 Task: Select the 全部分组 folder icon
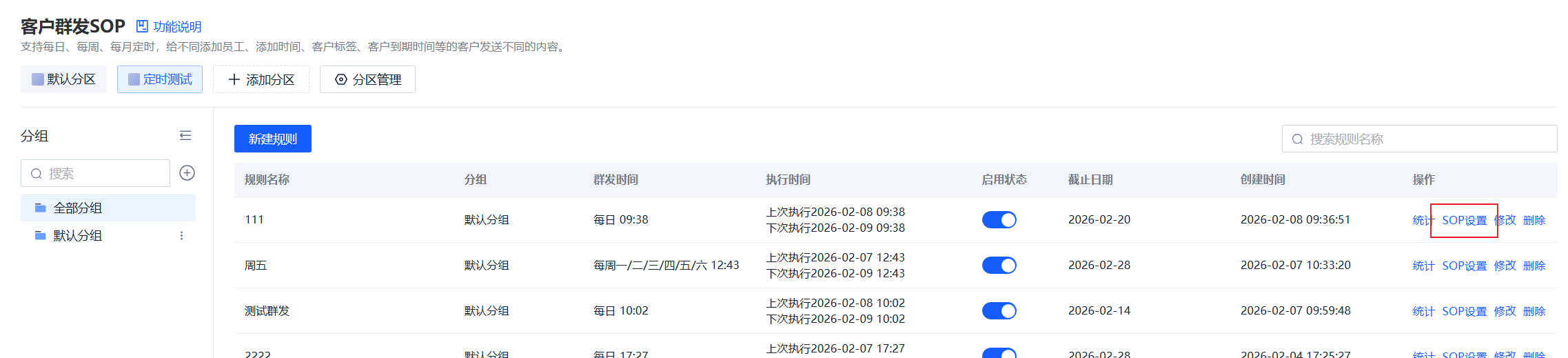pos(41,208)
